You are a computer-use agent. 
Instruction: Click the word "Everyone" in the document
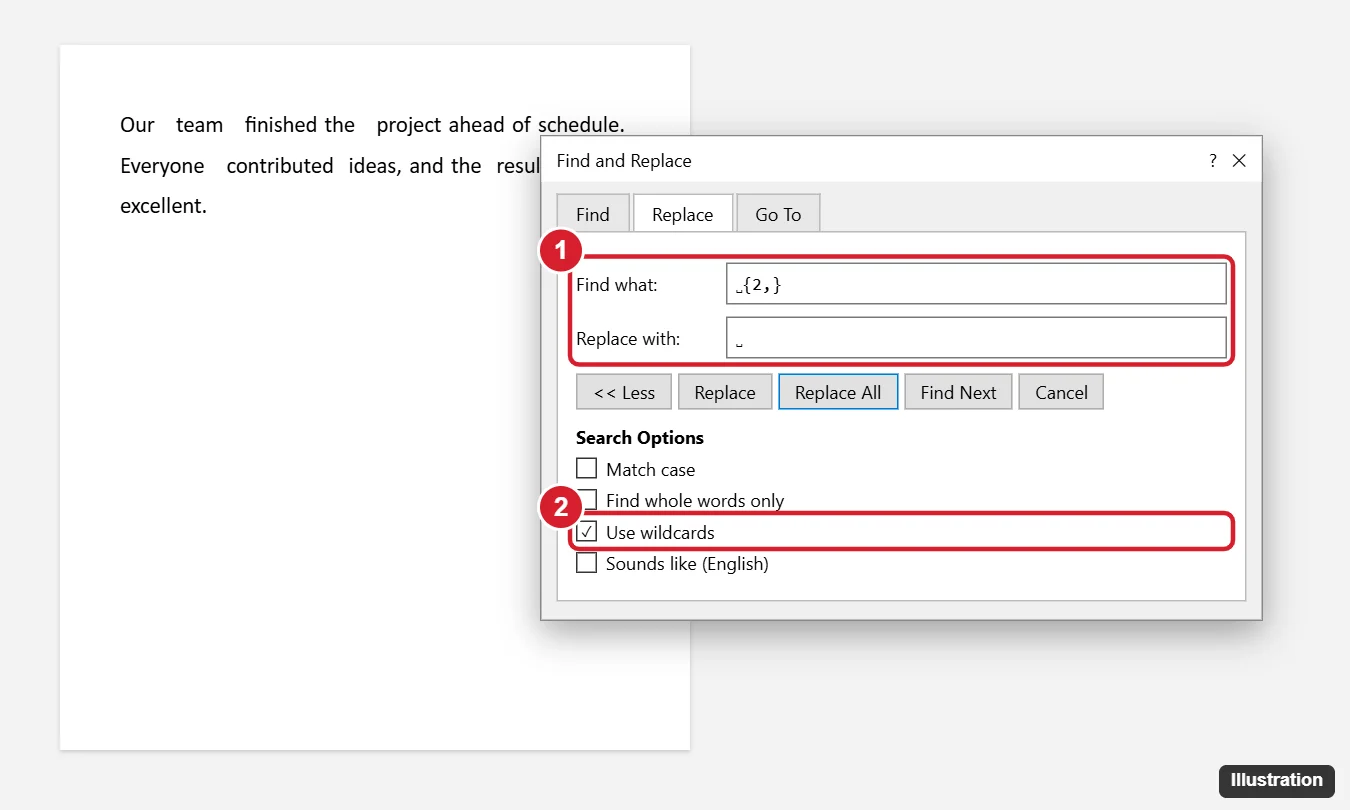tap(162, 166)
